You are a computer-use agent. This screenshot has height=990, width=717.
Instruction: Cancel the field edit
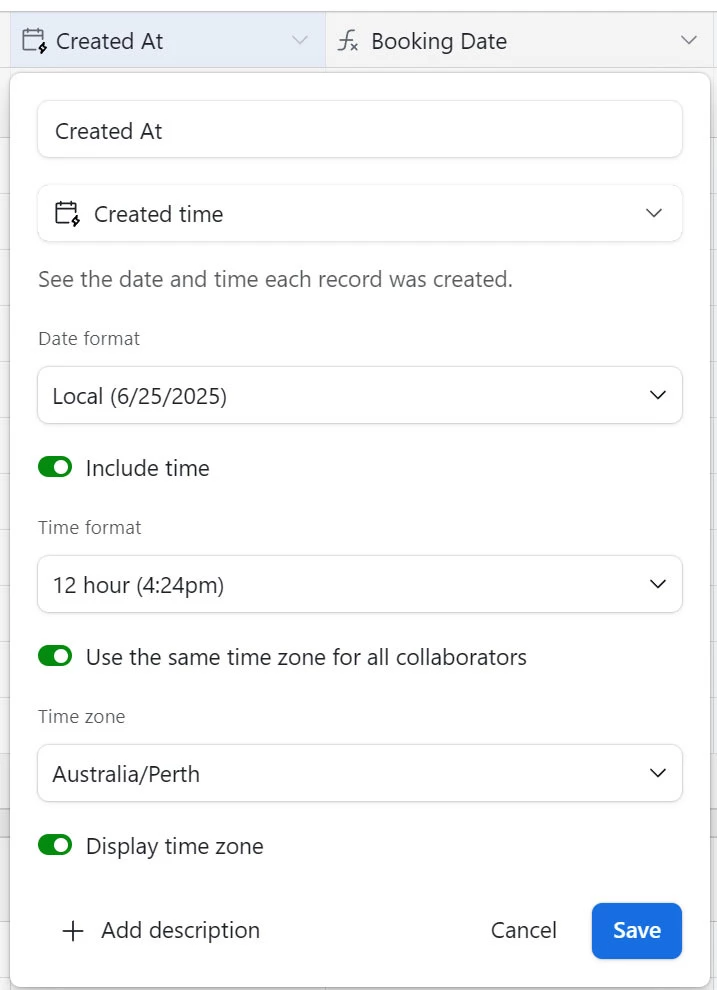pos(524,931)
